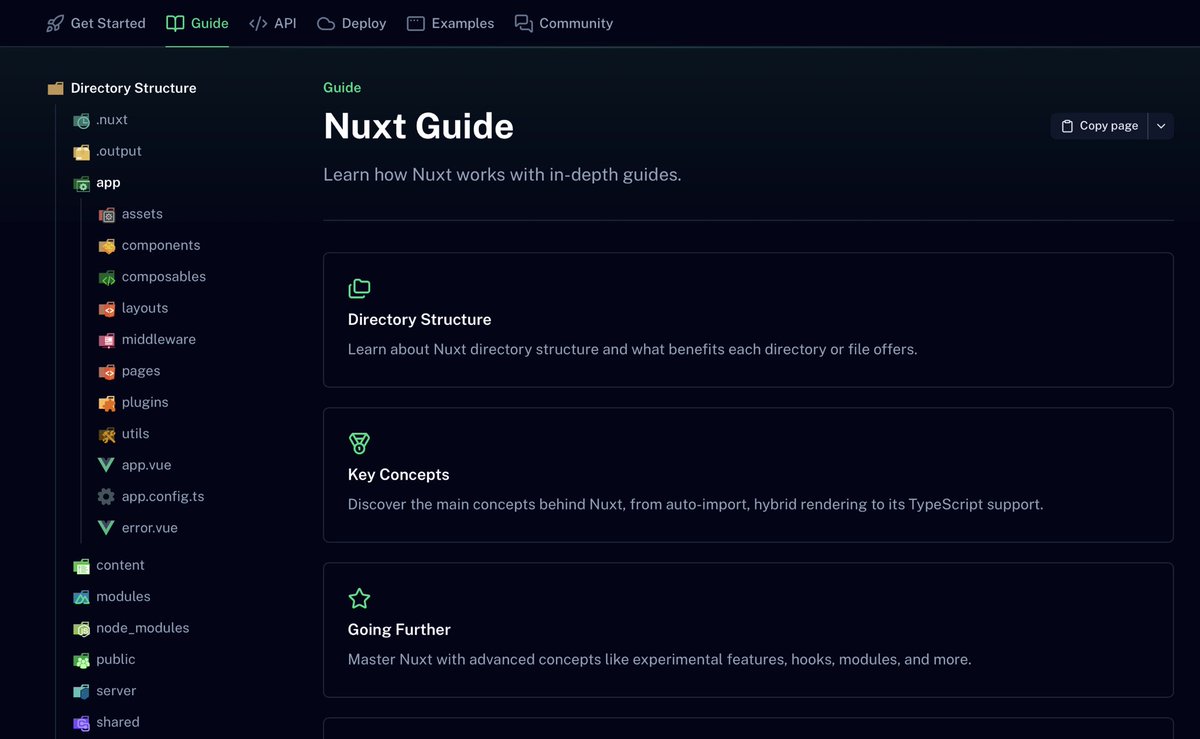Click the Vue logo icon beside app.vue
The width and height of the screenshot is (1200, 739).
point(106,465)
